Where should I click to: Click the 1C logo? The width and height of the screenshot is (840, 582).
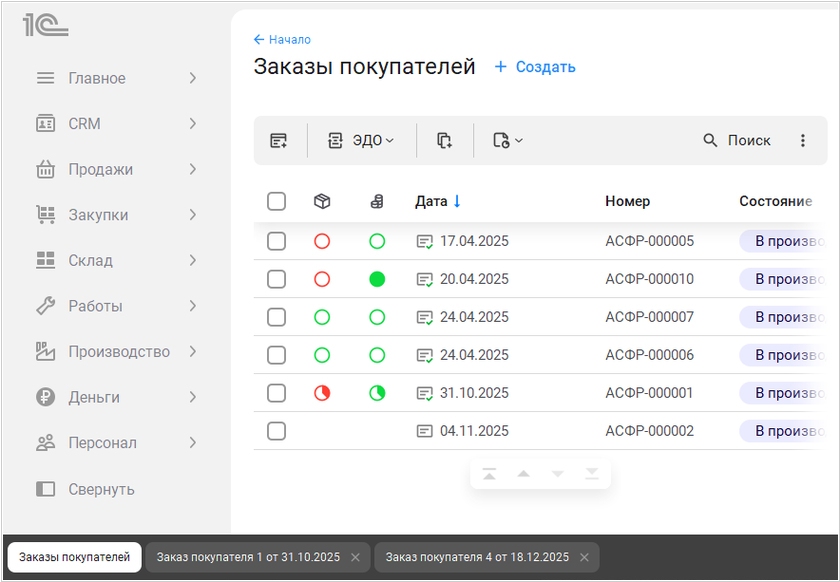coord(45,26)
